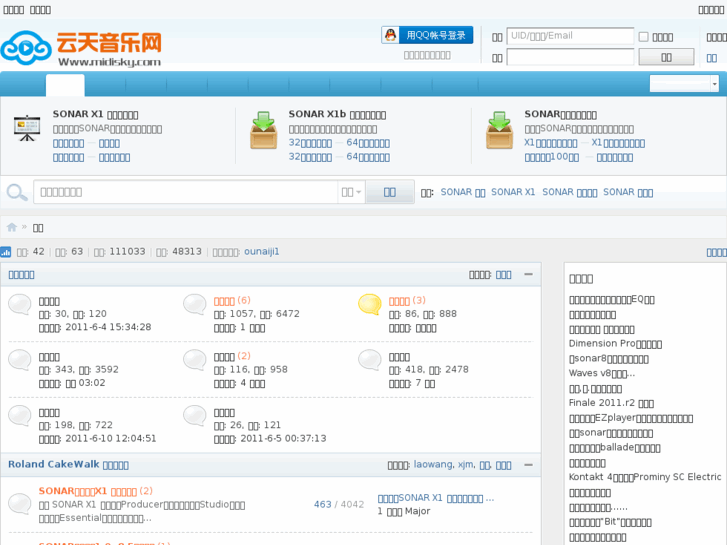The width and height of the screenshot is (727, 545).
Task: Open the sonar8 sidebar thread link
Action: pos(609,359)
